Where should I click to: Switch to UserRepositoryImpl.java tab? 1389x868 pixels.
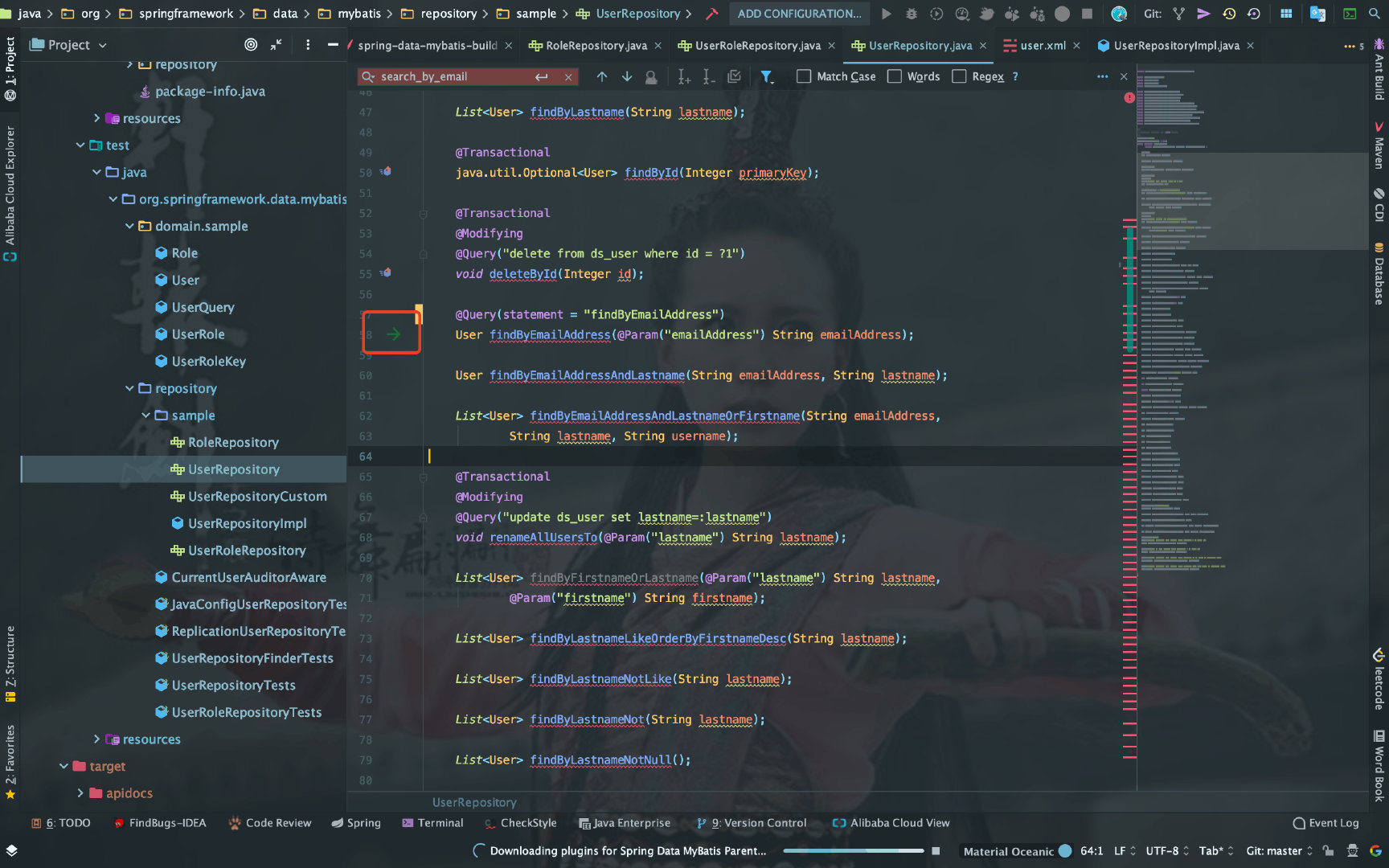1176,46
